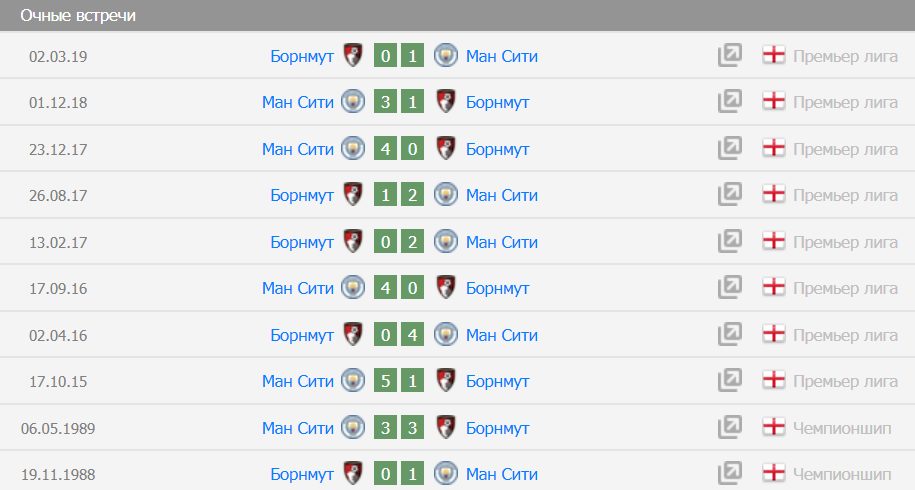This screenshot has width=915, height=490.
Task: Click external link icon for 23.12.17 match
Action: click(729, 149)
